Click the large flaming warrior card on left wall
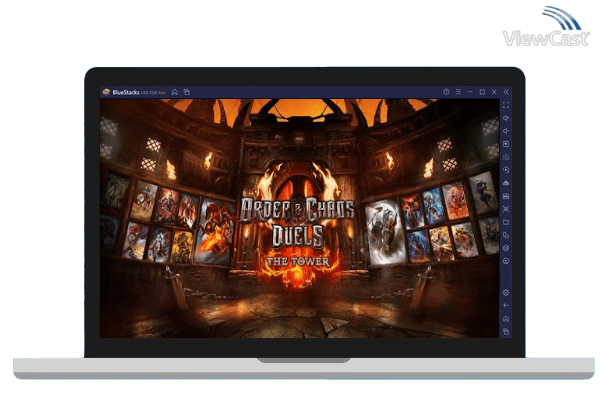This screenshot has height=414, width=602. (x=215, y=232)
